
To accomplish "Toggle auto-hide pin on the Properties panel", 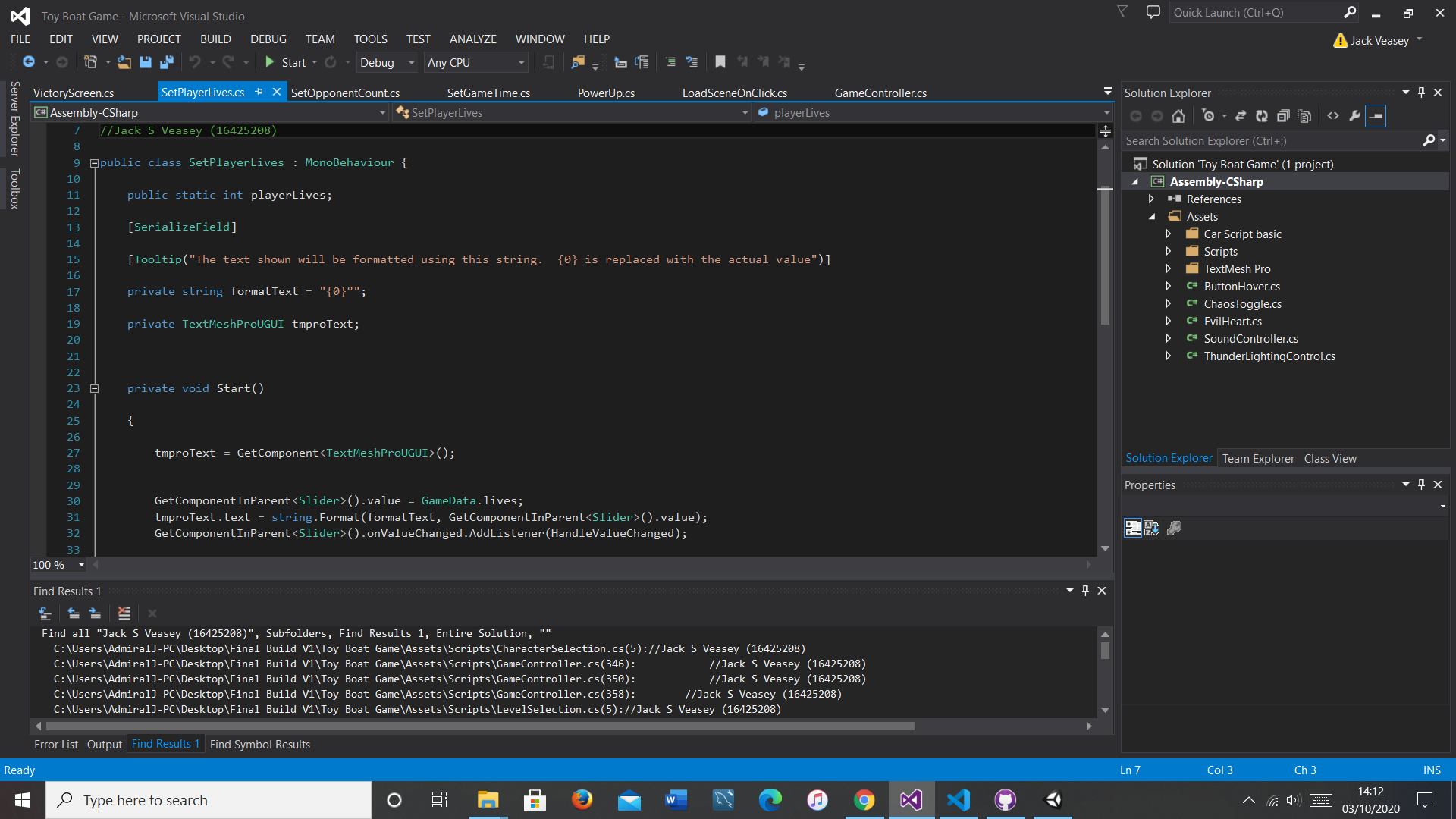I will [1422, 485].
